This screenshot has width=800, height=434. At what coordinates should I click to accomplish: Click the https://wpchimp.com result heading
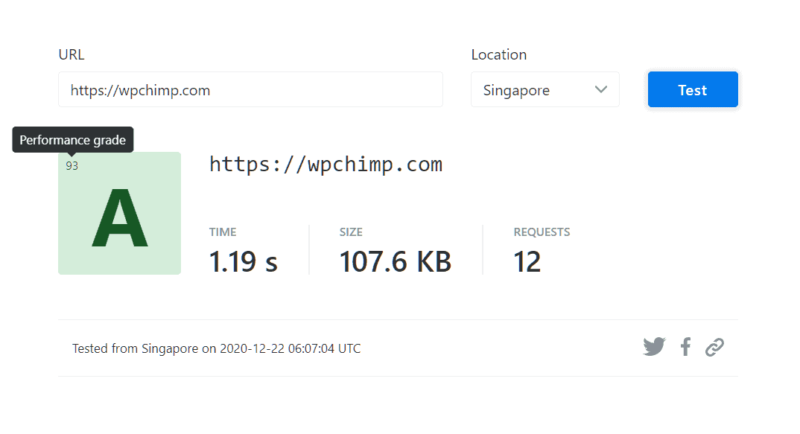click(326, 165)
